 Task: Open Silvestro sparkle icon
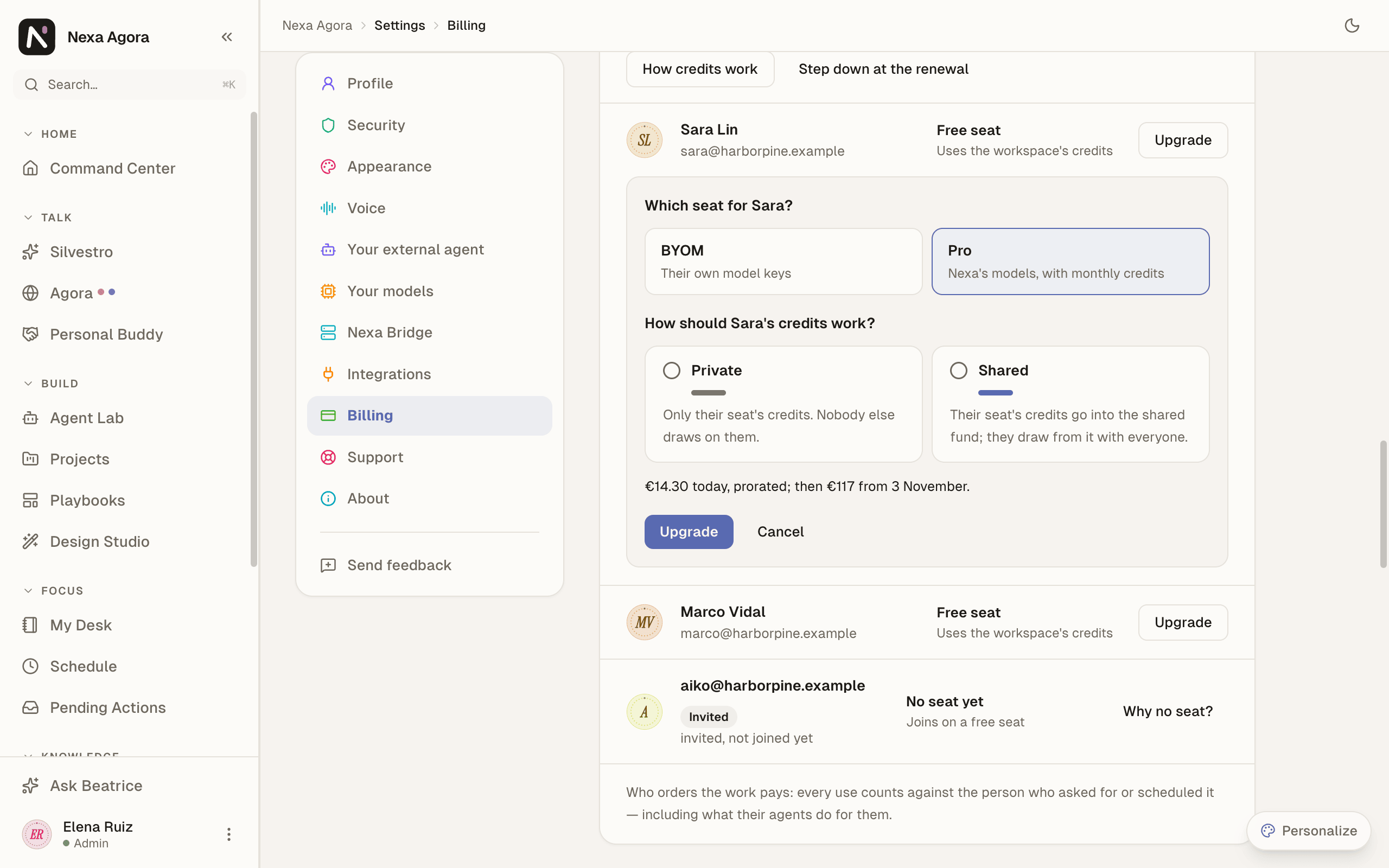[30, 252]
